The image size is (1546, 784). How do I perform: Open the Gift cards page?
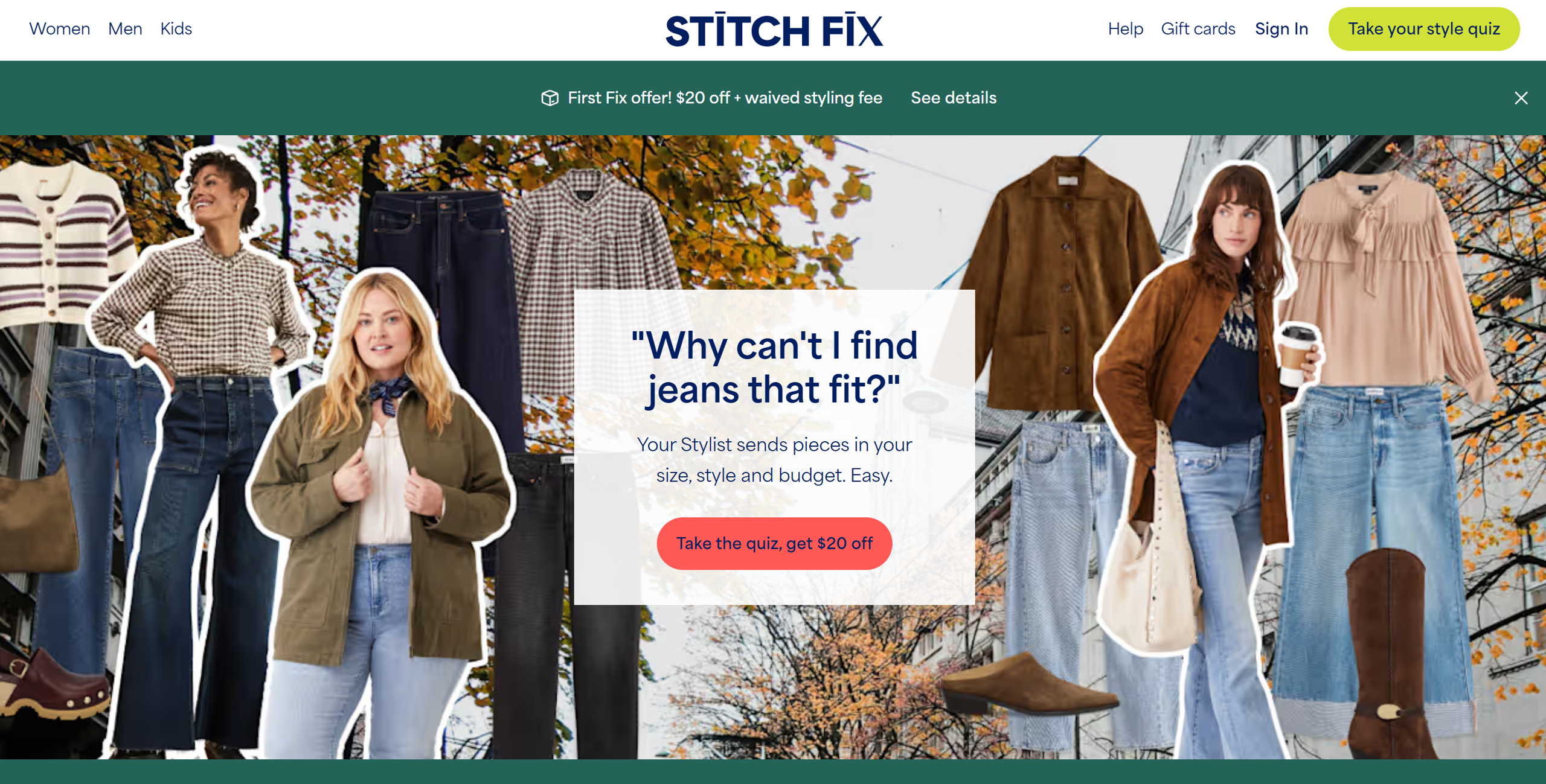click(x=1198, y=29)
